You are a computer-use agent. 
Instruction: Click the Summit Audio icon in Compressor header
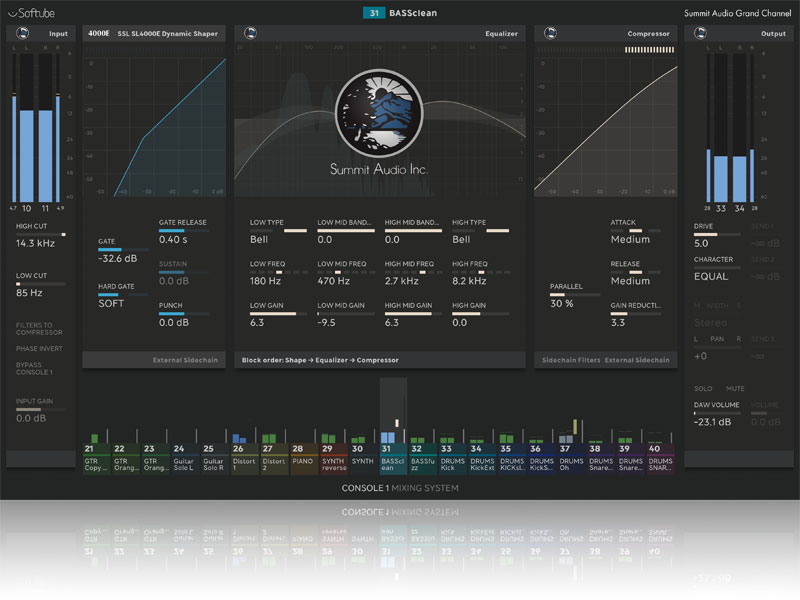[x=549, y=33]
